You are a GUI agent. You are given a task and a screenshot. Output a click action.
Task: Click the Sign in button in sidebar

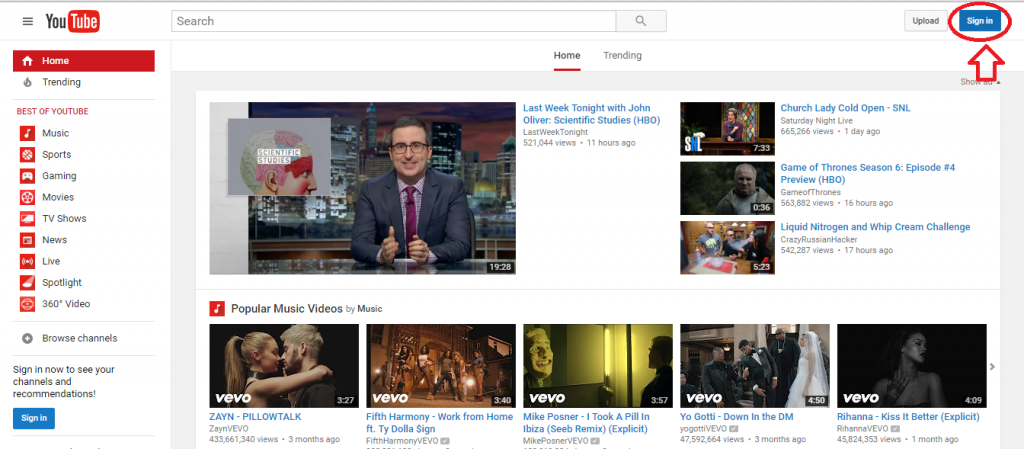34,418
